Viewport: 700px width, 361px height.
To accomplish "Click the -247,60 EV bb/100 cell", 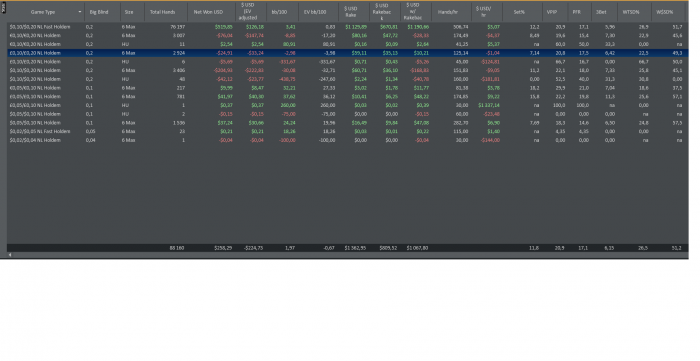I will (x=327, y=79).
